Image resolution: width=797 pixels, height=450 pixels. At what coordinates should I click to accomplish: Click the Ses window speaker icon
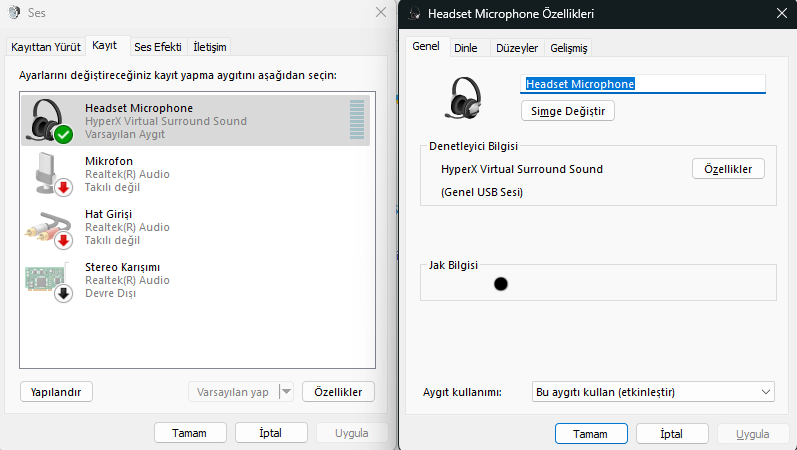coord(14,12)
